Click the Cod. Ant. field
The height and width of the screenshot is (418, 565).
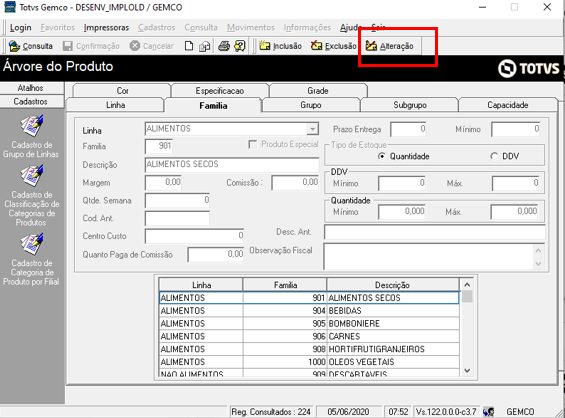pos(177,218)
